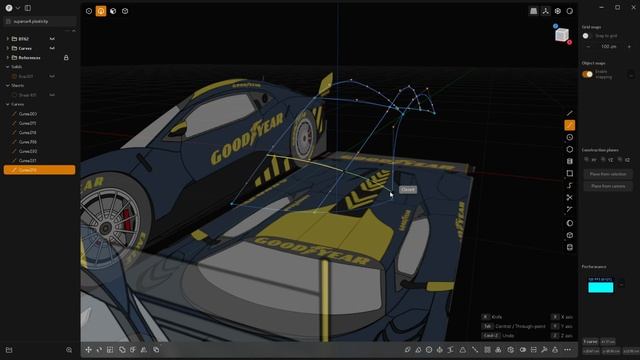The width and height of the screenshot is (640, 360).
Task: Open the app menu dropdown chevron
Action: (18, 8)
